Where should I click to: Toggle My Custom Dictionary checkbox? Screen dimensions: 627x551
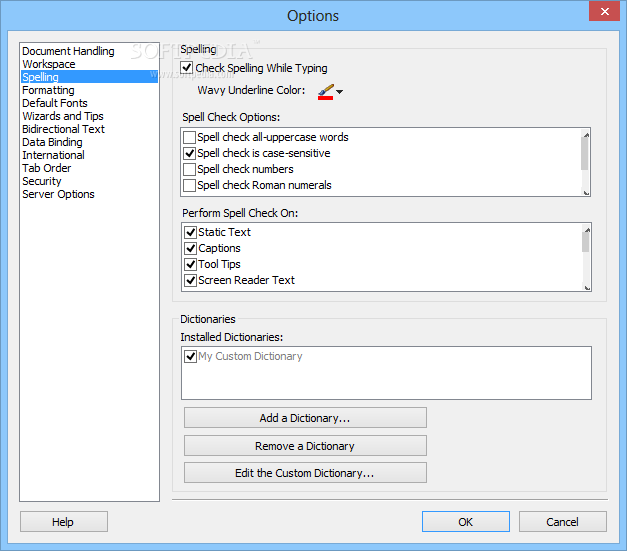[190, 356]
